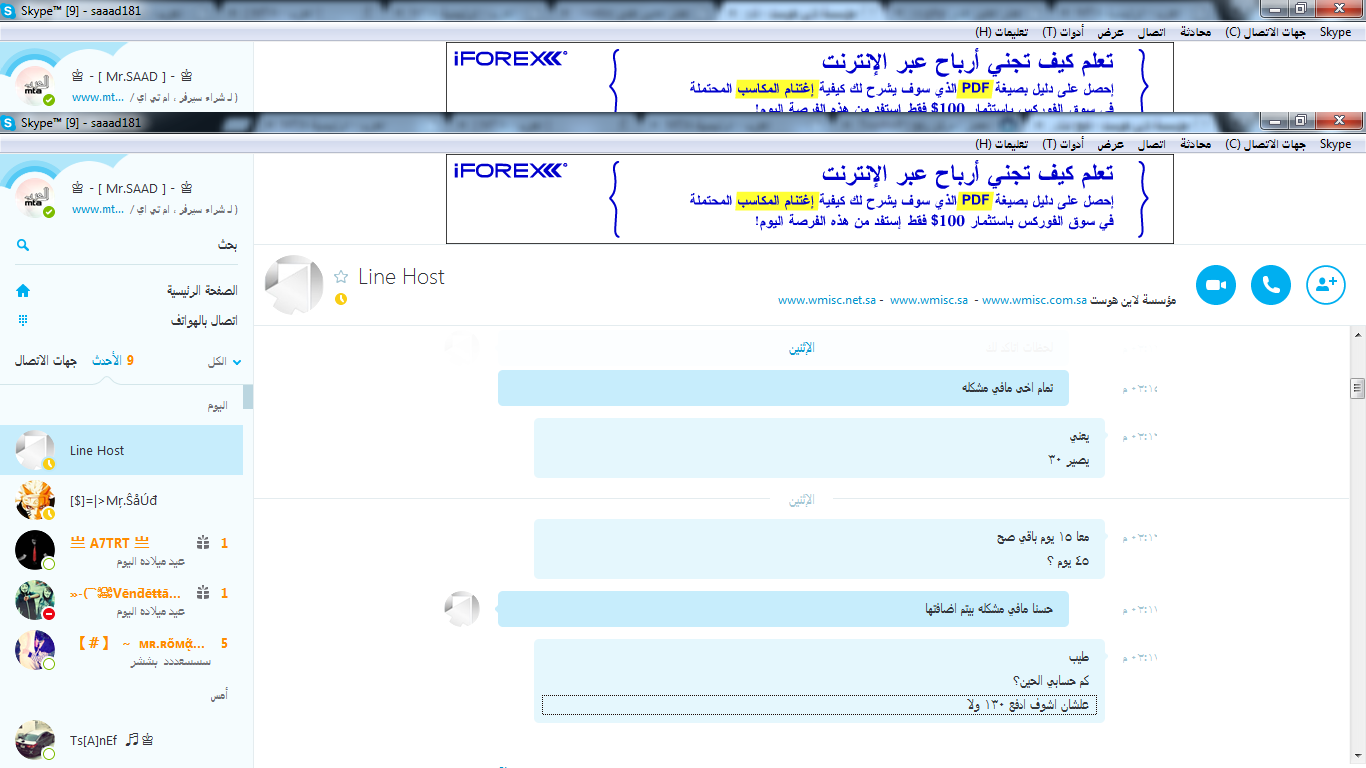Start a voice call with Line Host
Image resolution: width=1366 pixels, height=768 pixels.
[x=1271, y=285]
